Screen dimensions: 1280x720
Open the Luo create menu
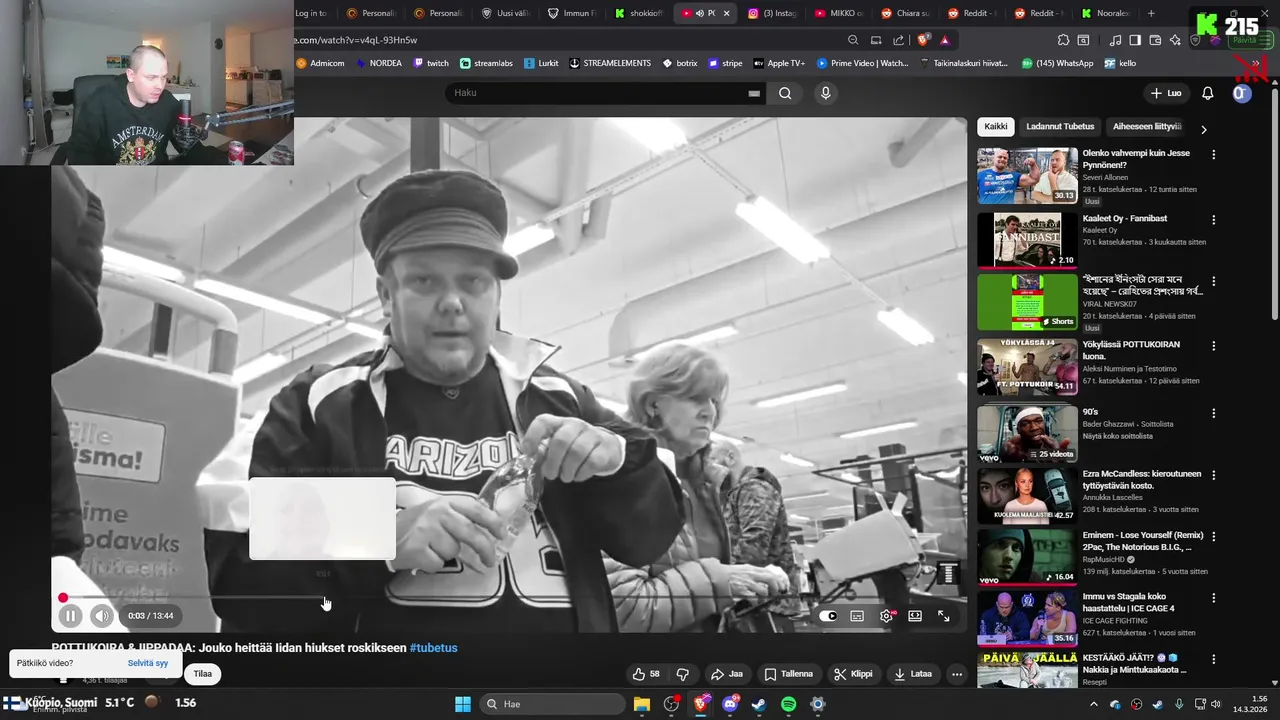[1166, 93]
